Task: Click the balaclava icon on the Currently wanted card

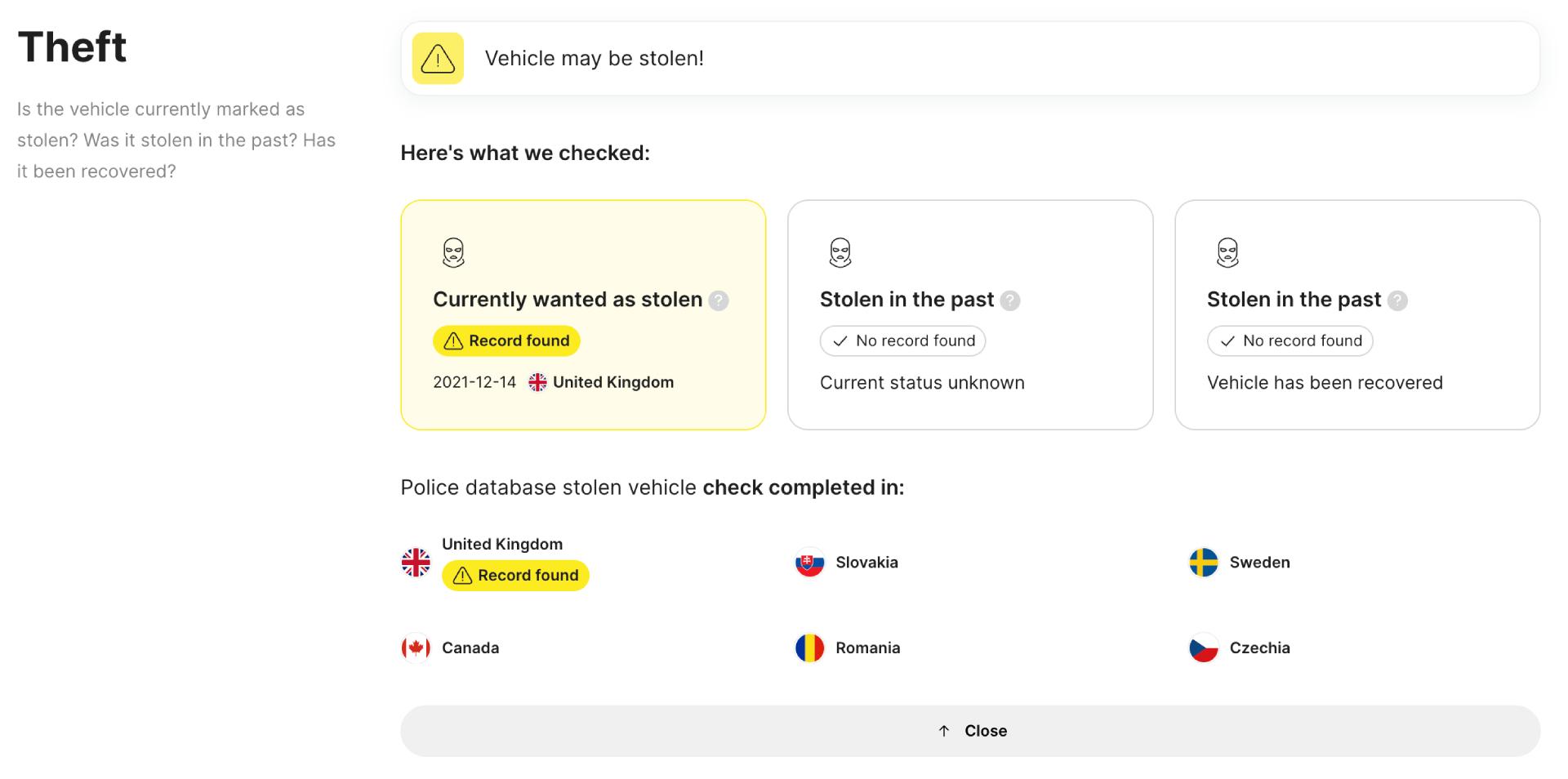Action: [452, 252]
